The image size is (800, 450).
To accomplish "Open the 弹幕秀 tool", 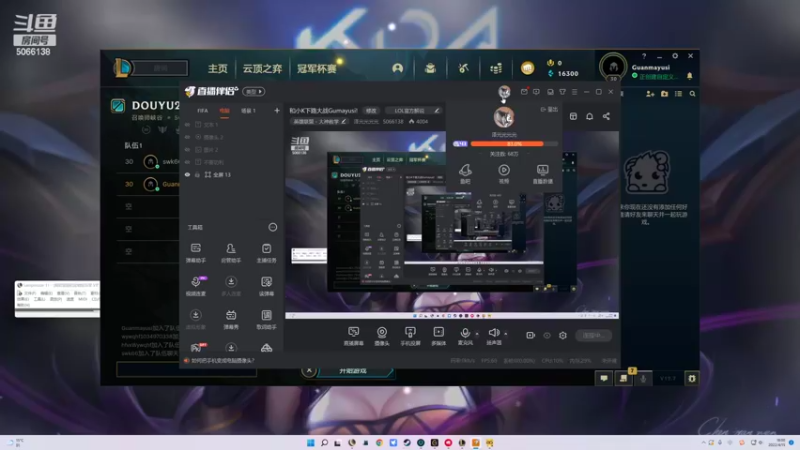I will pyautogui.click(x=231, y=320).
